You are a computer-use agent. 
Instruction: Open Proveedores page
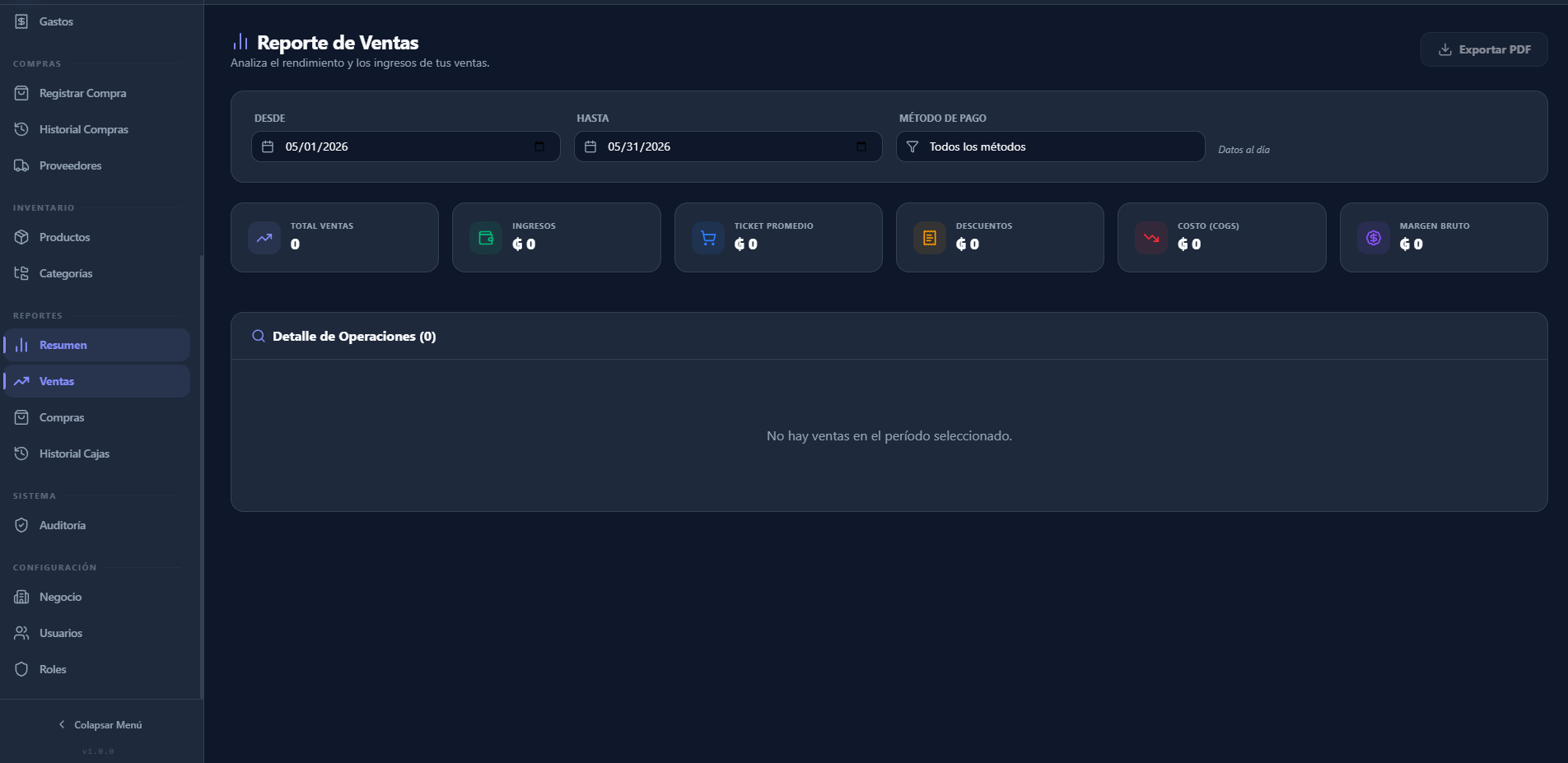tap(97, 165)
